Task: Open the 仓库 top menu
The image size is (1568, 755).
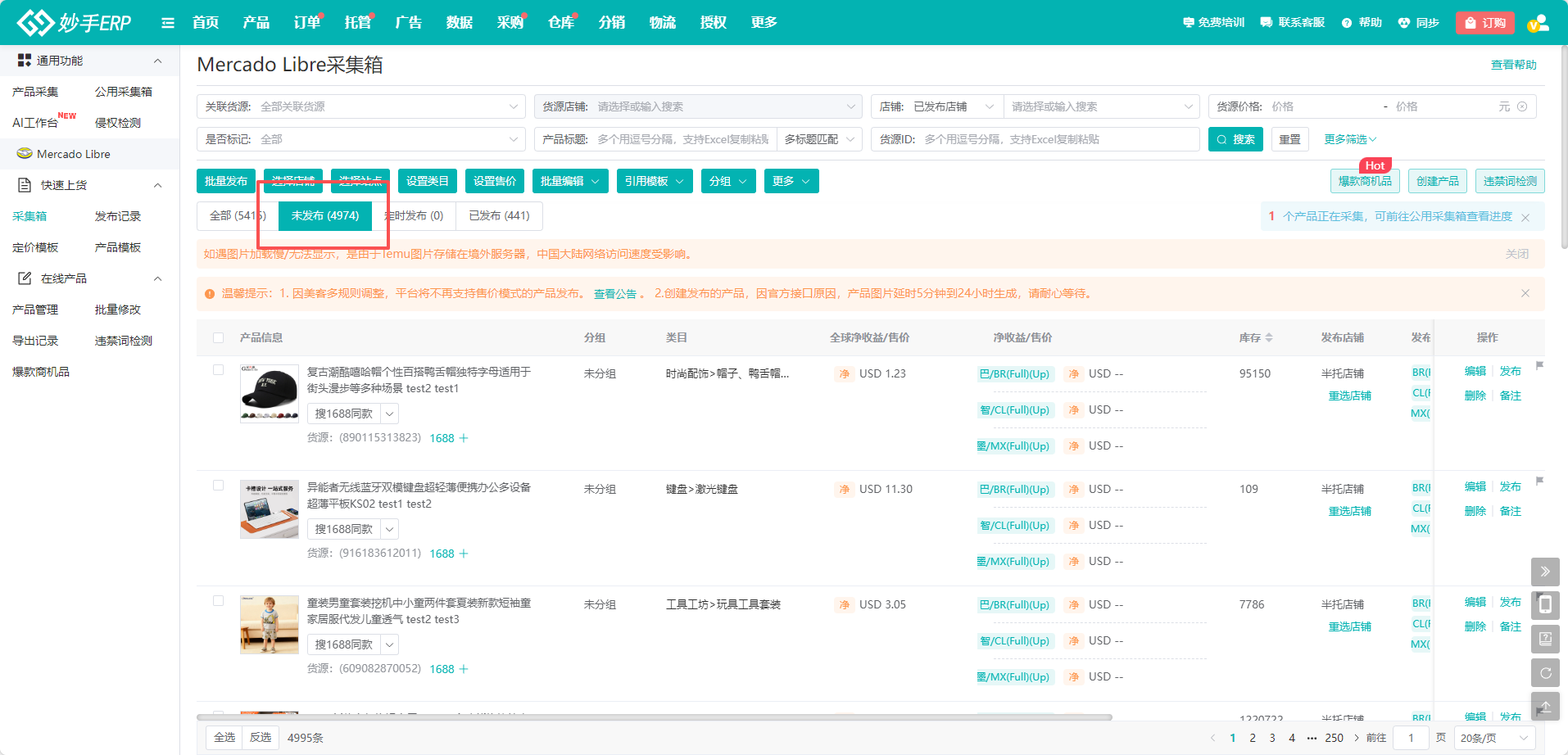Action: [x=561, y=23]
